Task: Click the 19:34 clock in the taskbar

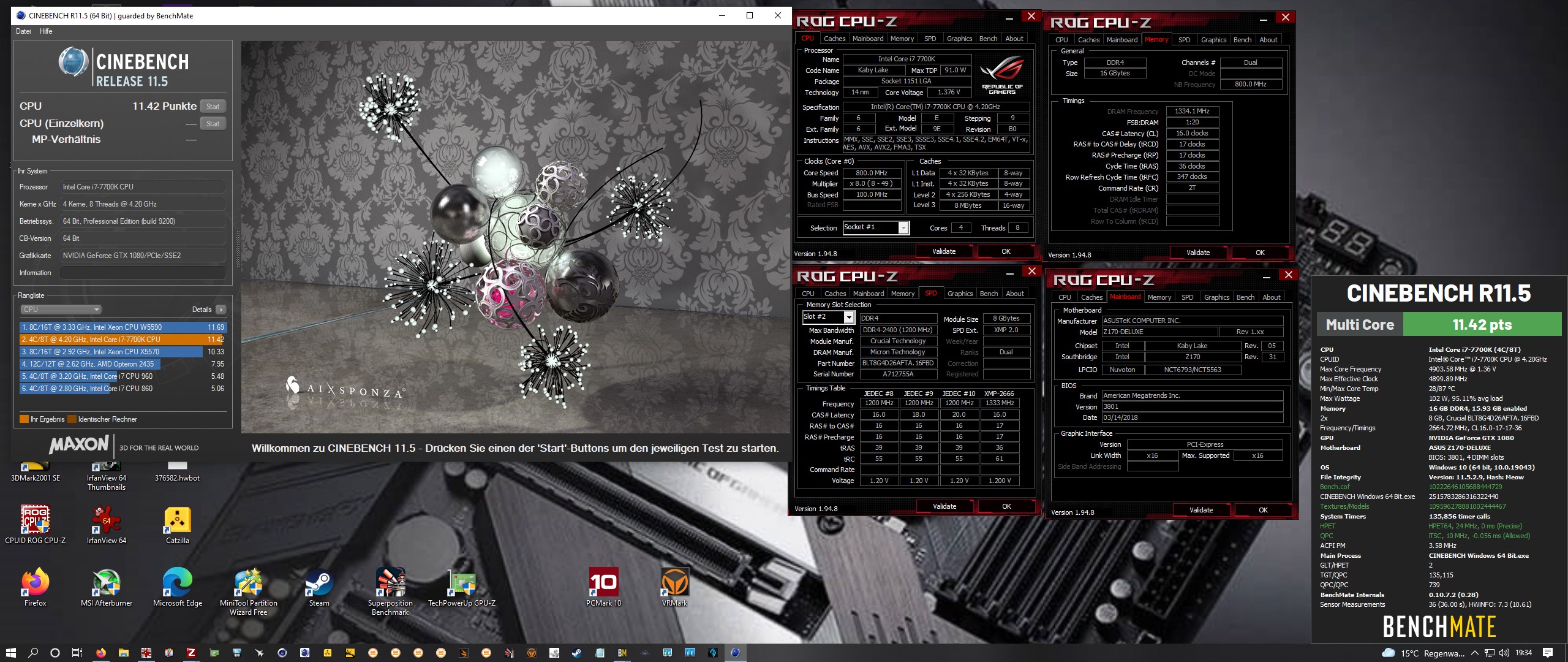Action: pyautogui.click(x=1523, y=653)
